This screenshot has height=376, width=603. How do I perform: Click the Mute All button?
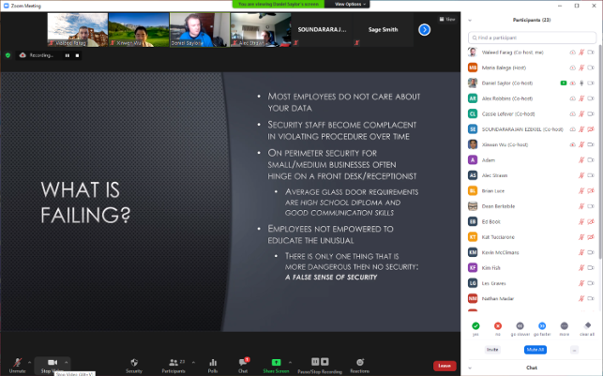click(x=535, y=349)
